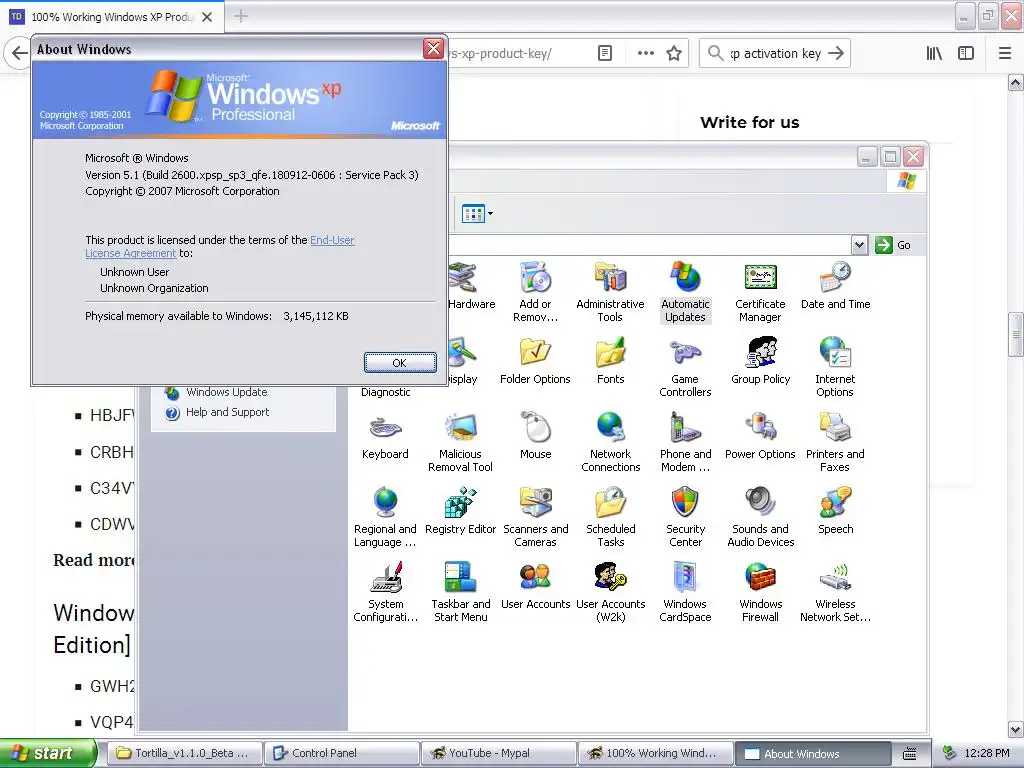This screenshot has width=1024, height=768.
Task: Switch to 100% Working Wind... taskbar item
Action: [x=656, y=753]
